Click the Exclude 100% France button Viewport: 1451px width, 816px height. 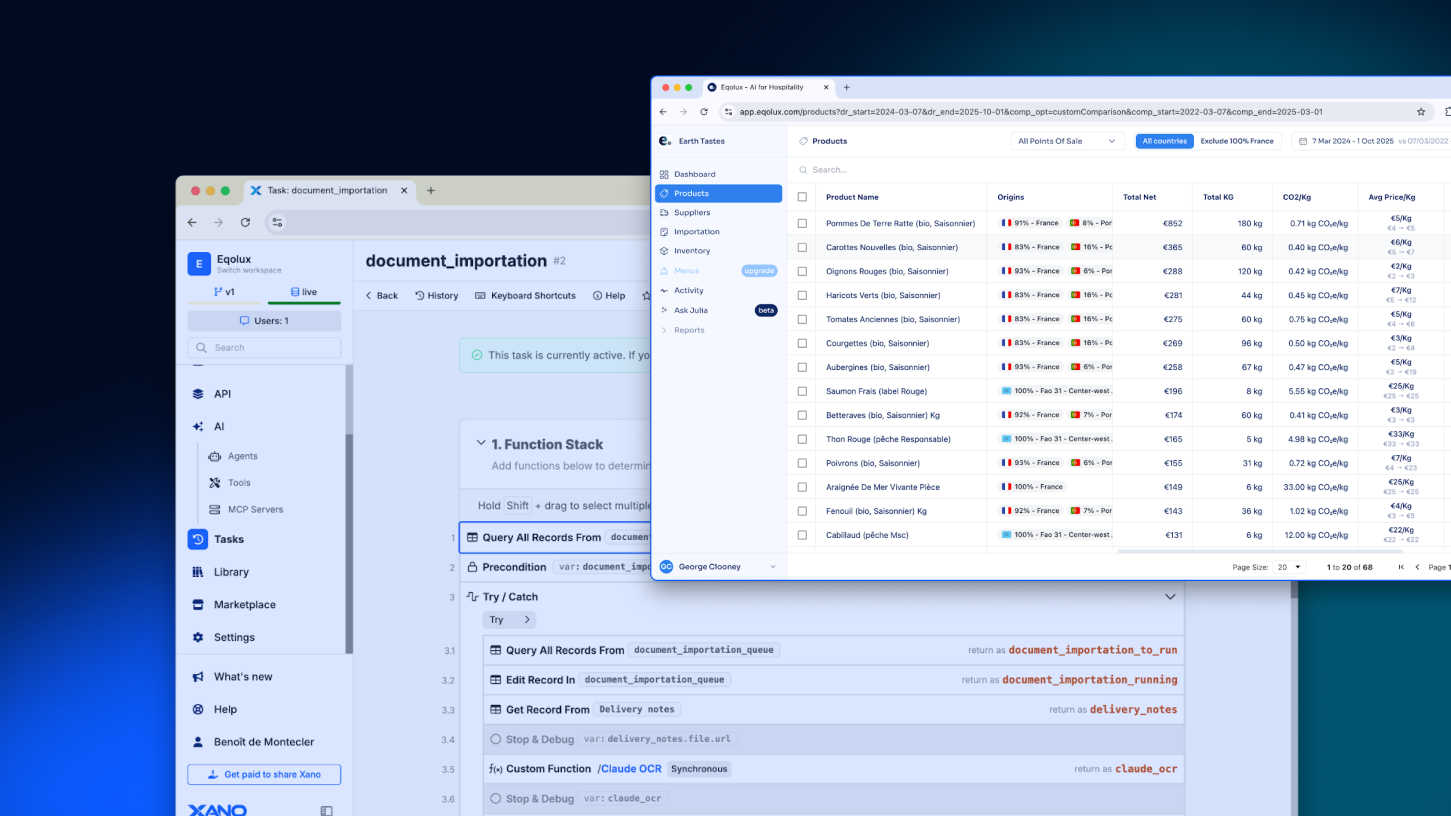(x=1237, y=141)
